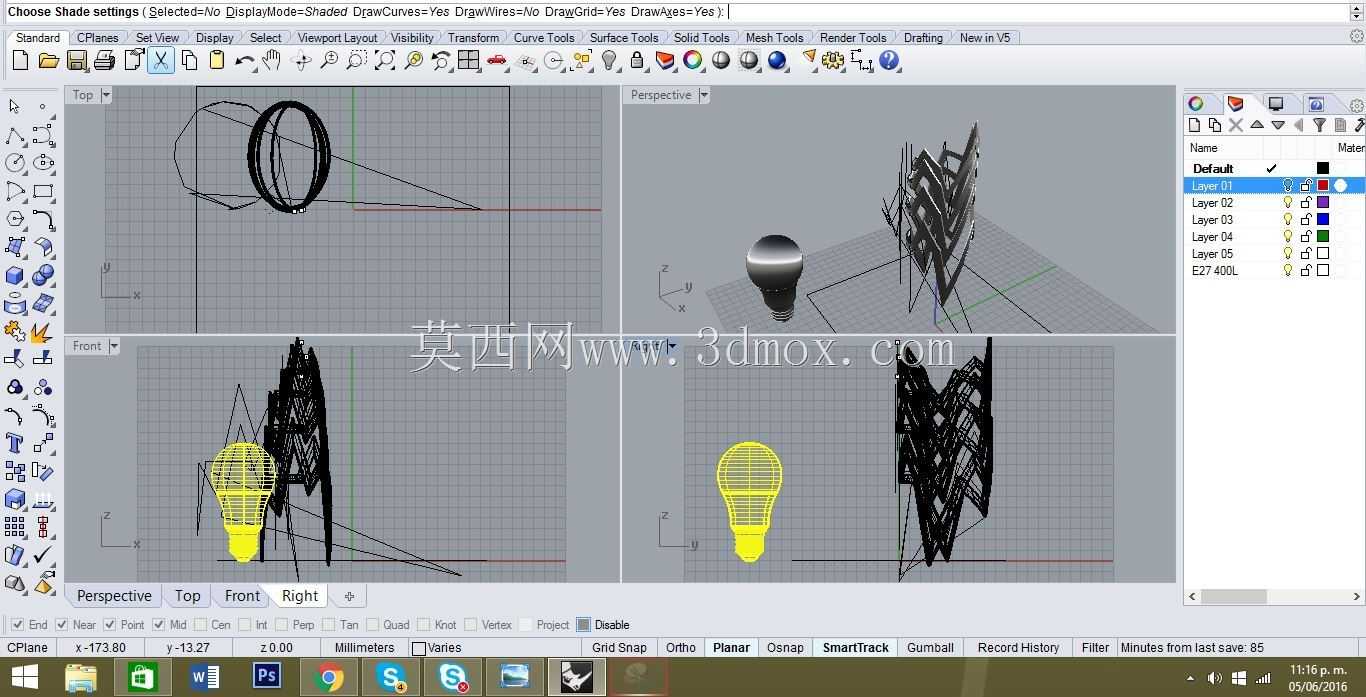Click the red color swatch of Layer 01
This screenshot has width=1366, height=697.
[x=1323, y=186]
